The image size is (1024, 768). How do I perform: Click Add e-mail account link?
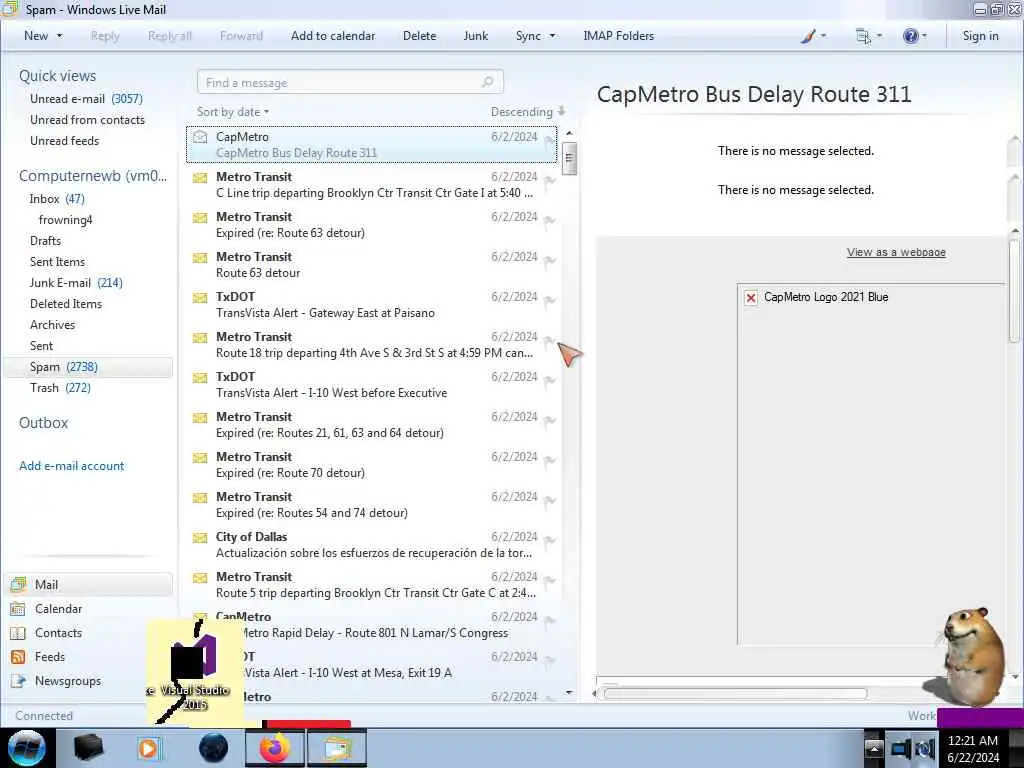point(71,466)
